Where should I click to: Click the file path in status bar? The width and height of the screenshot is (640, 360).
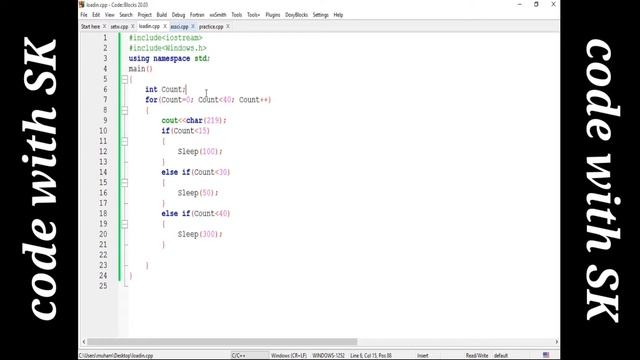tap(116, 356)
